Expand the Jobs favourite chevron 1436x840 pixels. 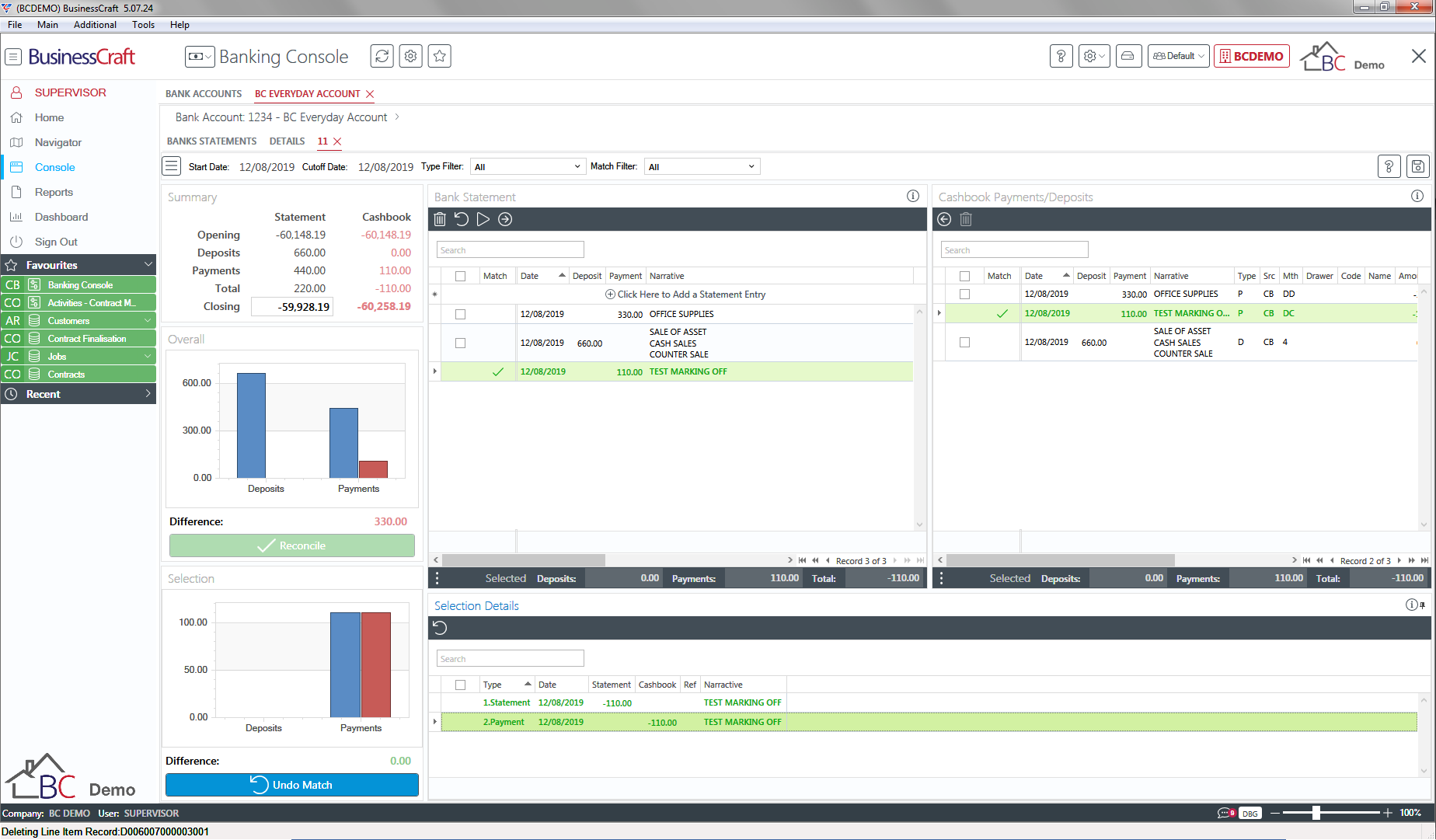[x=148, y=357]
